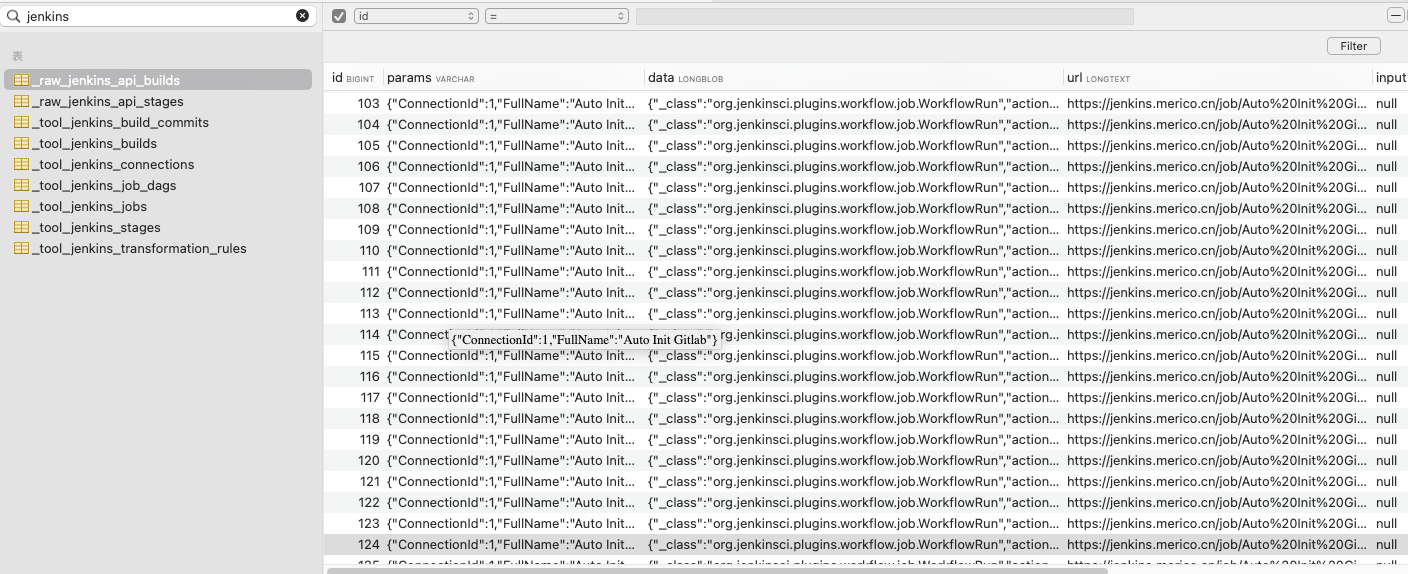
Task: Click table icon beside _tool_jenkins_connections
Action: 21,164
